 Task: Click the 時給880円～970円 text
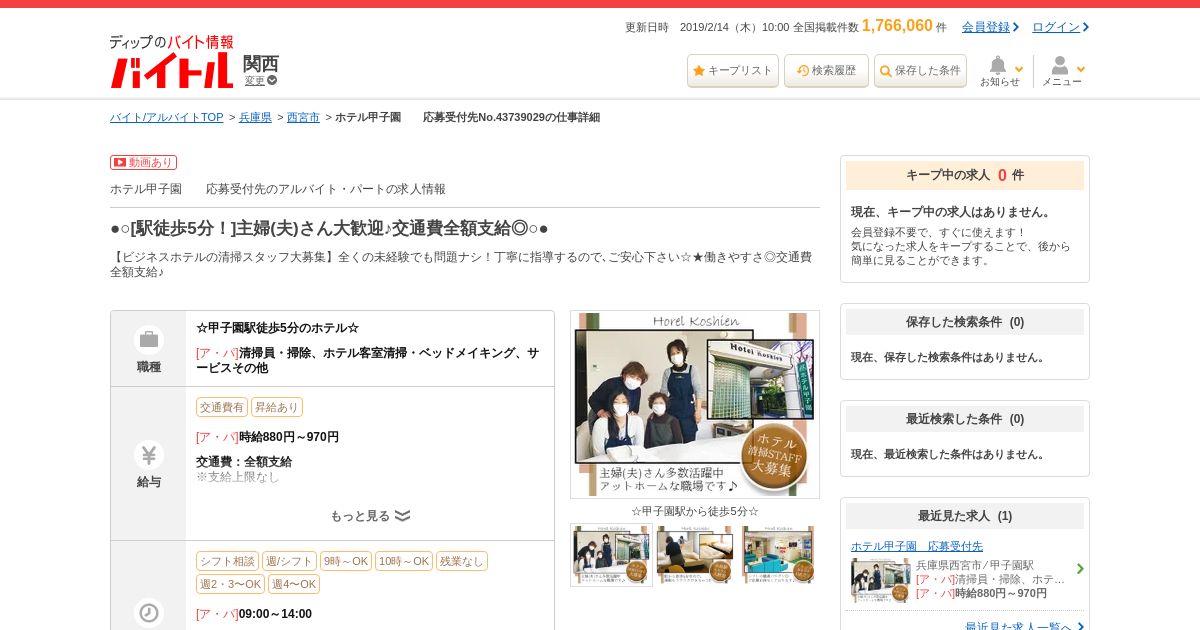pyautogui.click(x=289, y=437)
